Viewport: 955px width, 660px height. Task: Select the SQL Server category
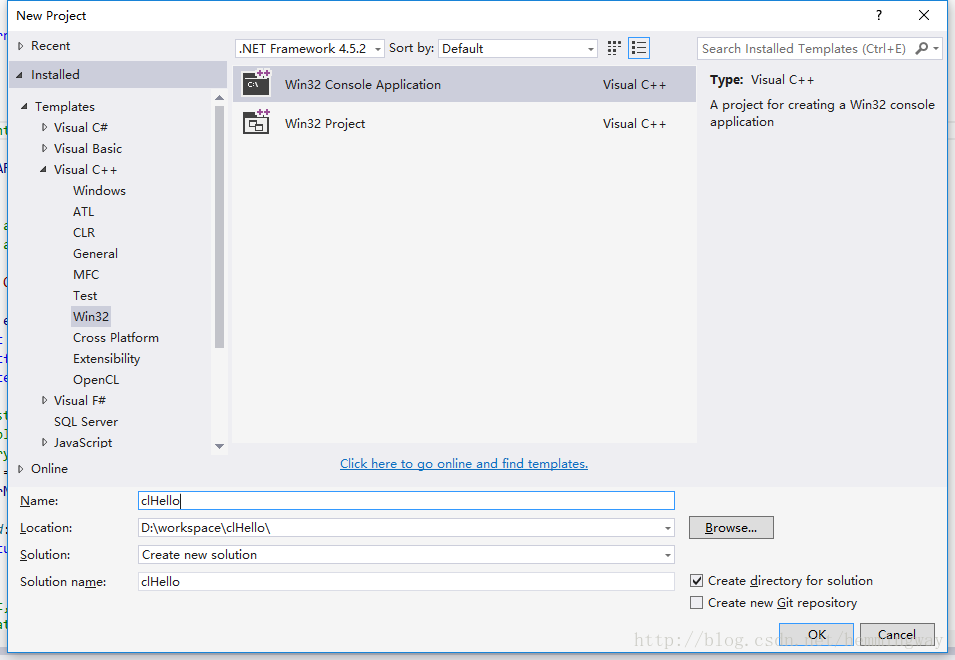(x=86, y=421)
